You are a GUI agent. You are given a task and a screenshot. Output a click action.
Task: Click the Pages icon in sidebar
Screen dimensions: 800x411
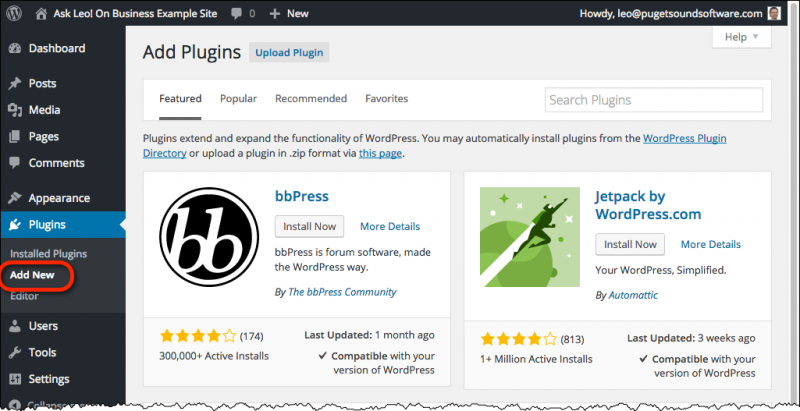[x=15, y=136]
